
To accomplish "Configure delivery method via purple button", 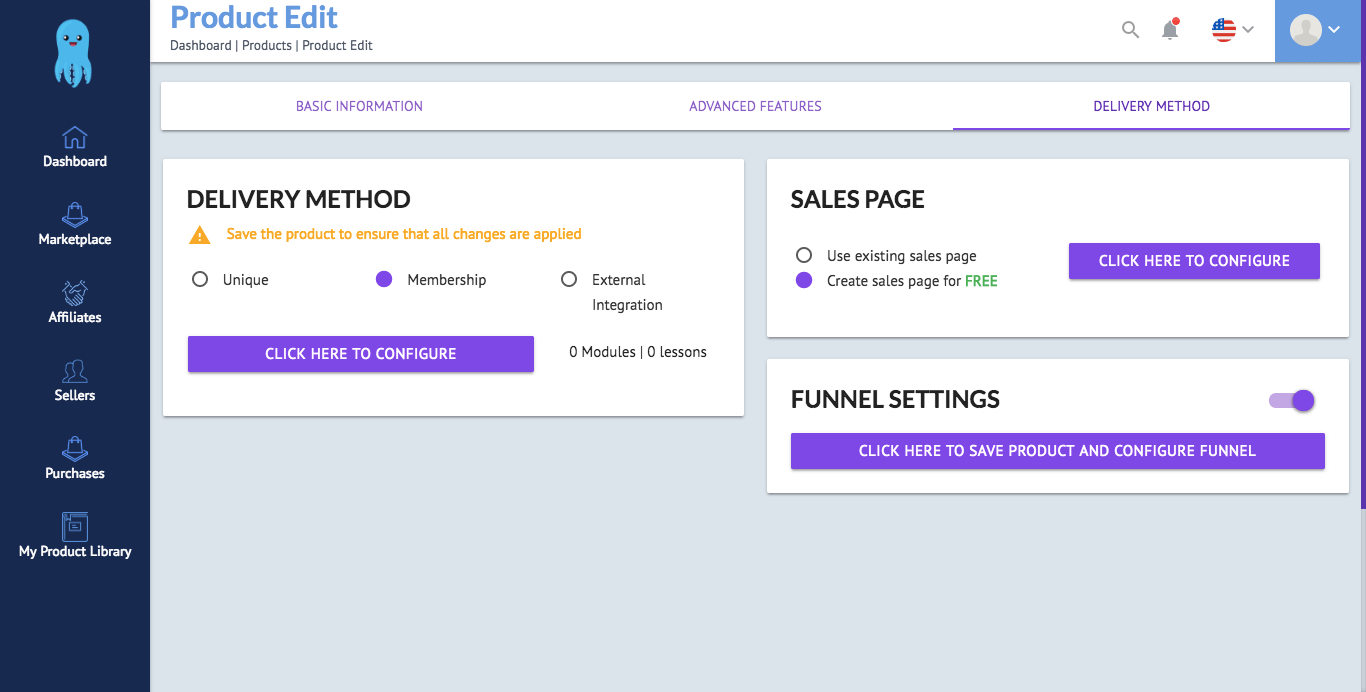I will click(x=361, y=354).
